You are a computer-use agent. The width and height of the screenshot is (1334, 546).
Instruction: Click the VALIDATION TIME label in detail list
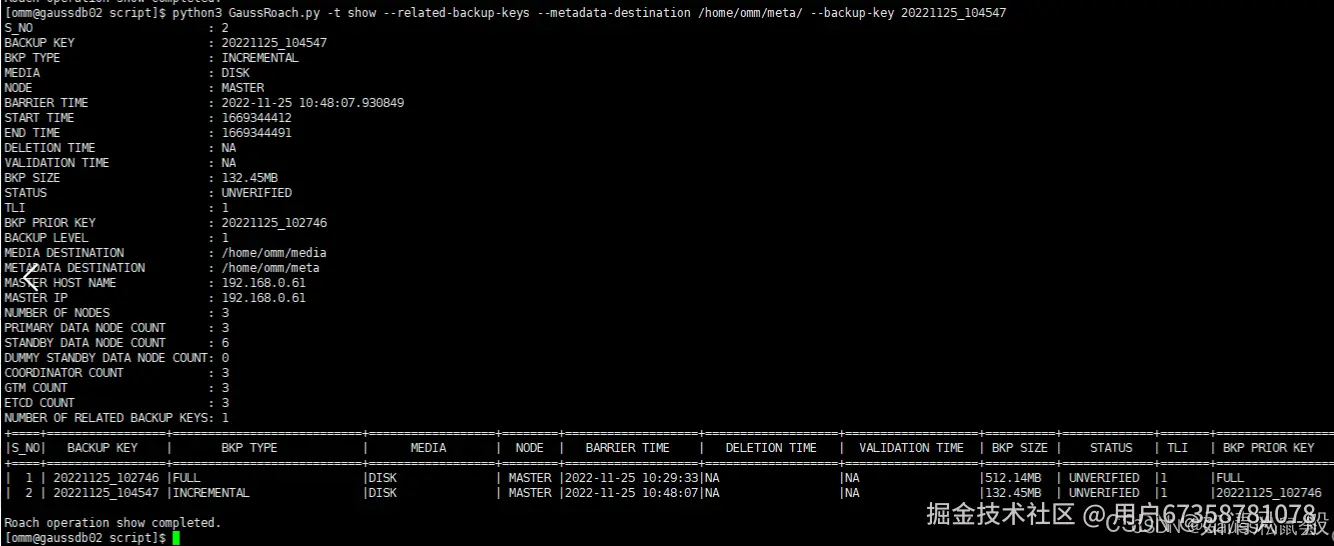[57, 163]
